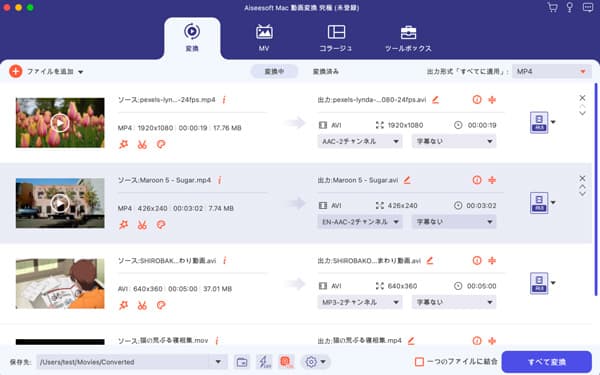Show info for SHIROBAKO source file

click(225, 261)
